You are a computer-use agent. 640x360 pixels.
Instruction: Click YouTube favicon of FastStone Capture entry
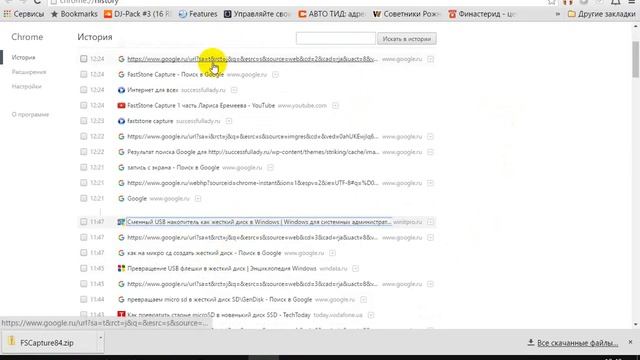tap(121, 105)
